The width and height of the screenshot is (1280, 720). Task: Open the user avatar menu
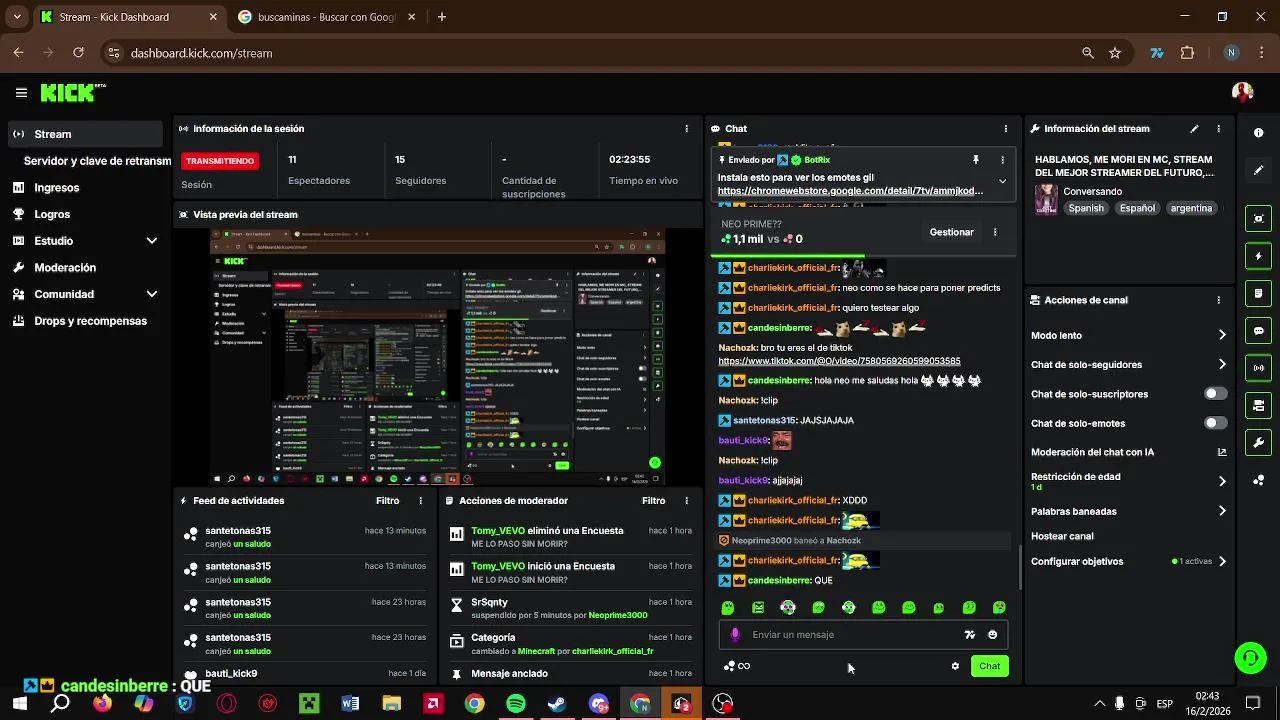(1242, 92)
